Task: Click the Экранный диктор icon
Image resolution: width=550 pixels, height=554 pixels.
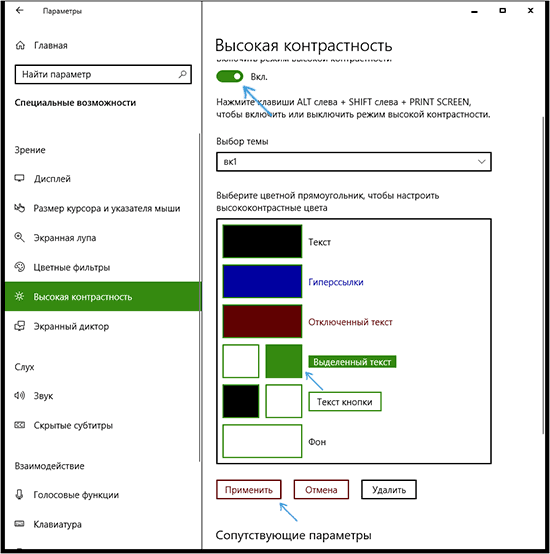Action: 19,326
